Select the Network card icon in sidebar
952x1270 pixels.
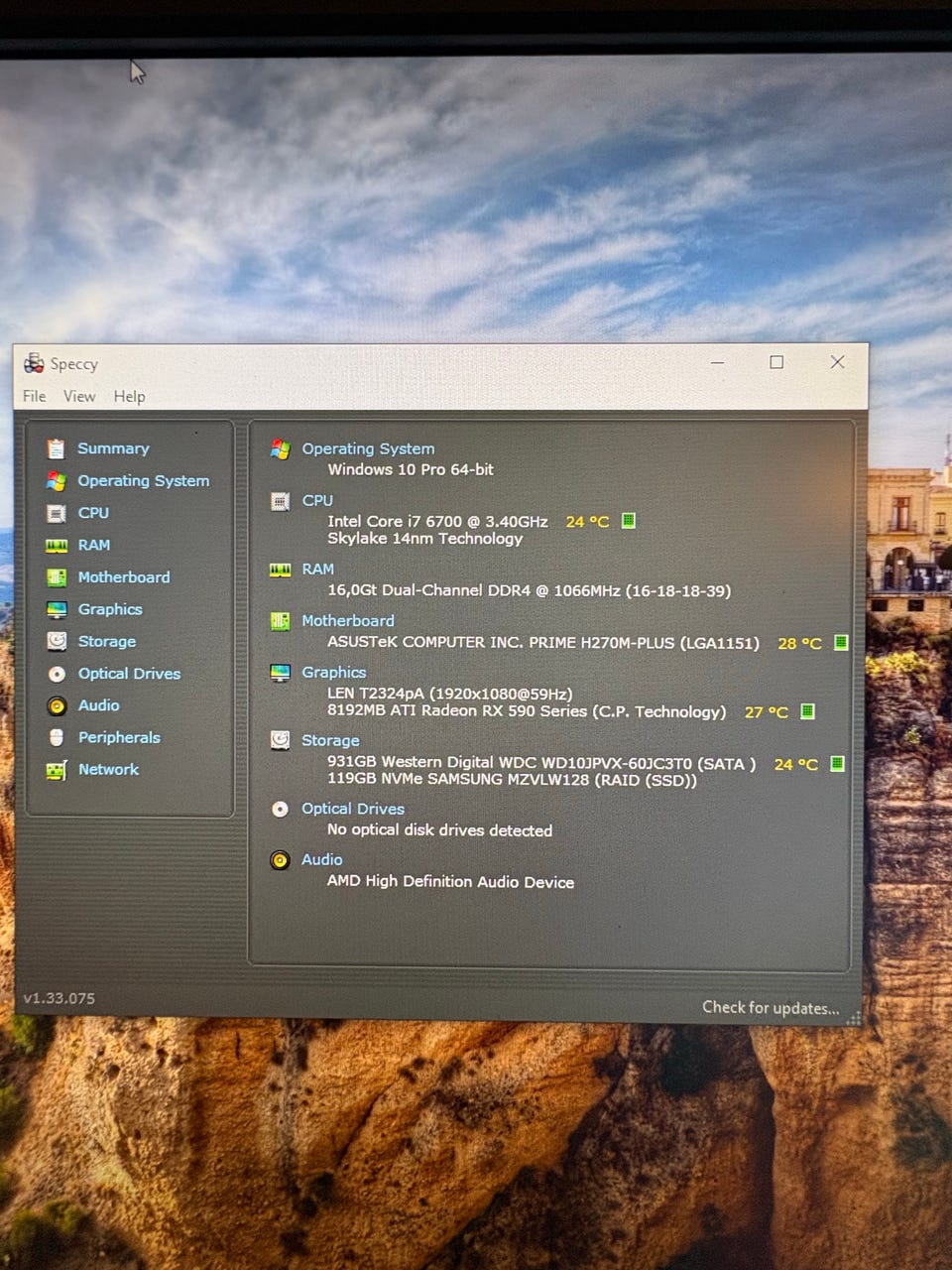[x=57, y=770]
